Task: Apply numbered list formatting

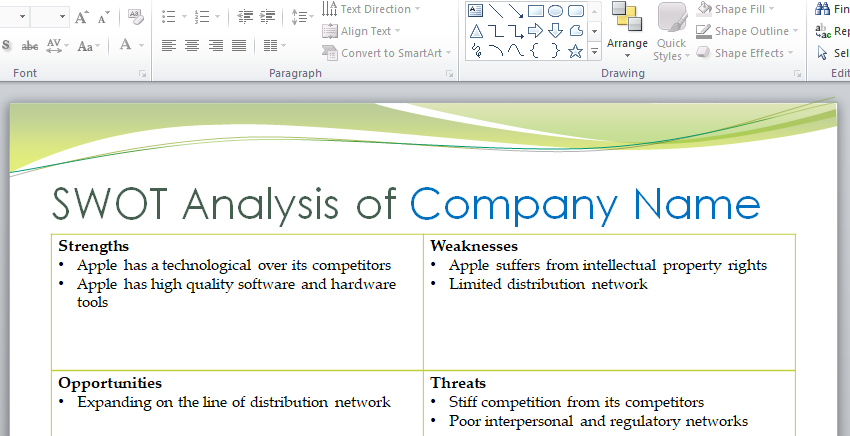Action: click(x=202, y=17)
